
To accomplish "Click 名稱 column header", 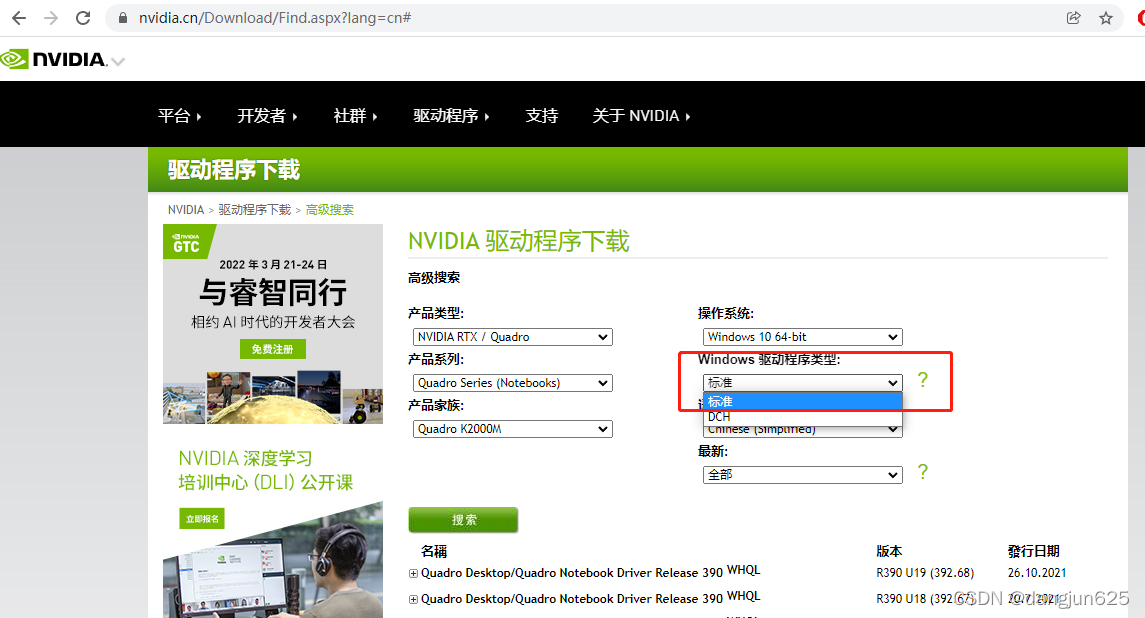I will click(434, 552).
